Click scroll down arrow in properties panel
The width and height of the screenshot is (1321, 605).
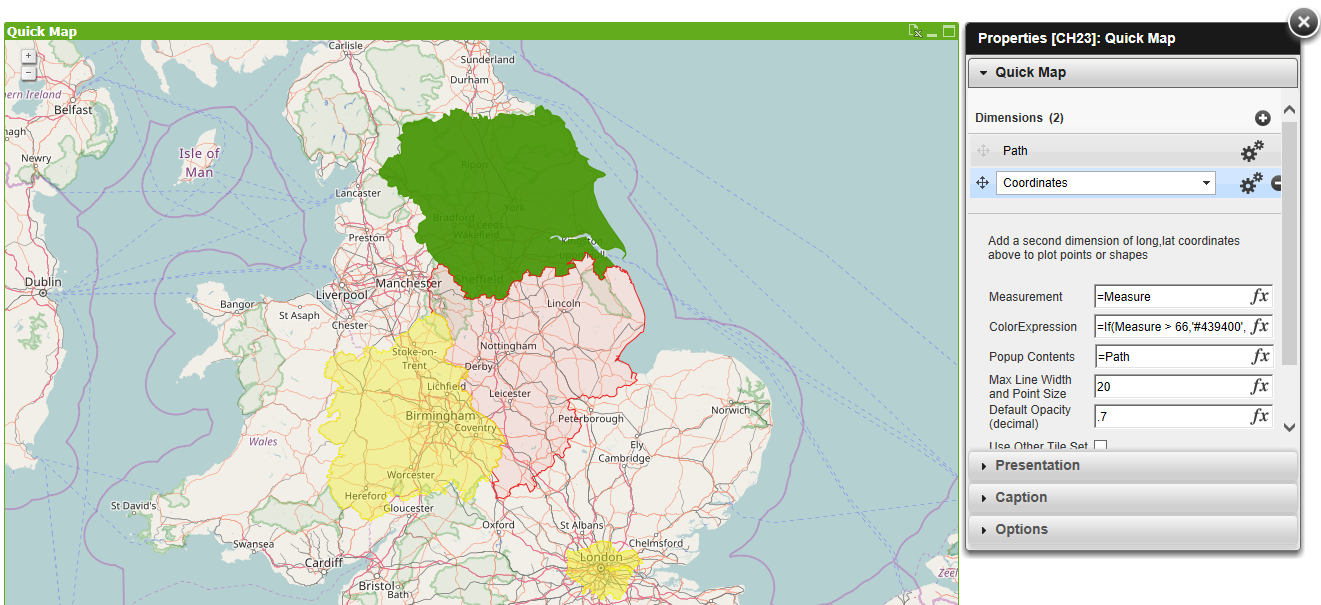[x=1289, y=427]
